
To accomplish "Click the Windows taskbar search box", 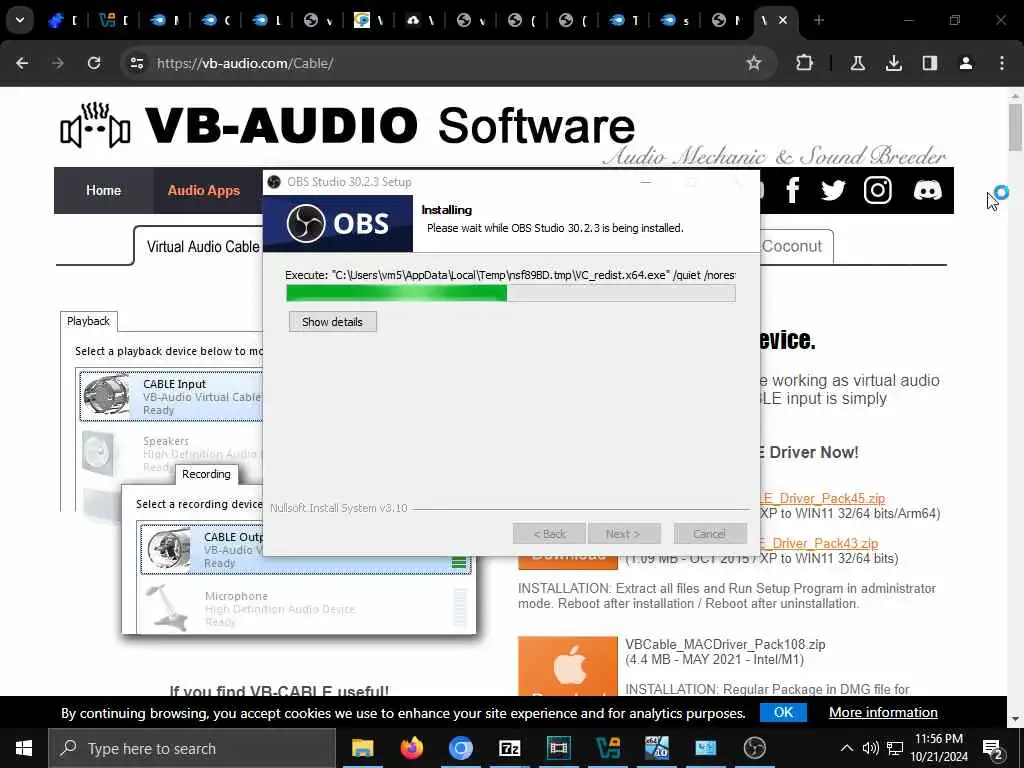I will (192, 748).
